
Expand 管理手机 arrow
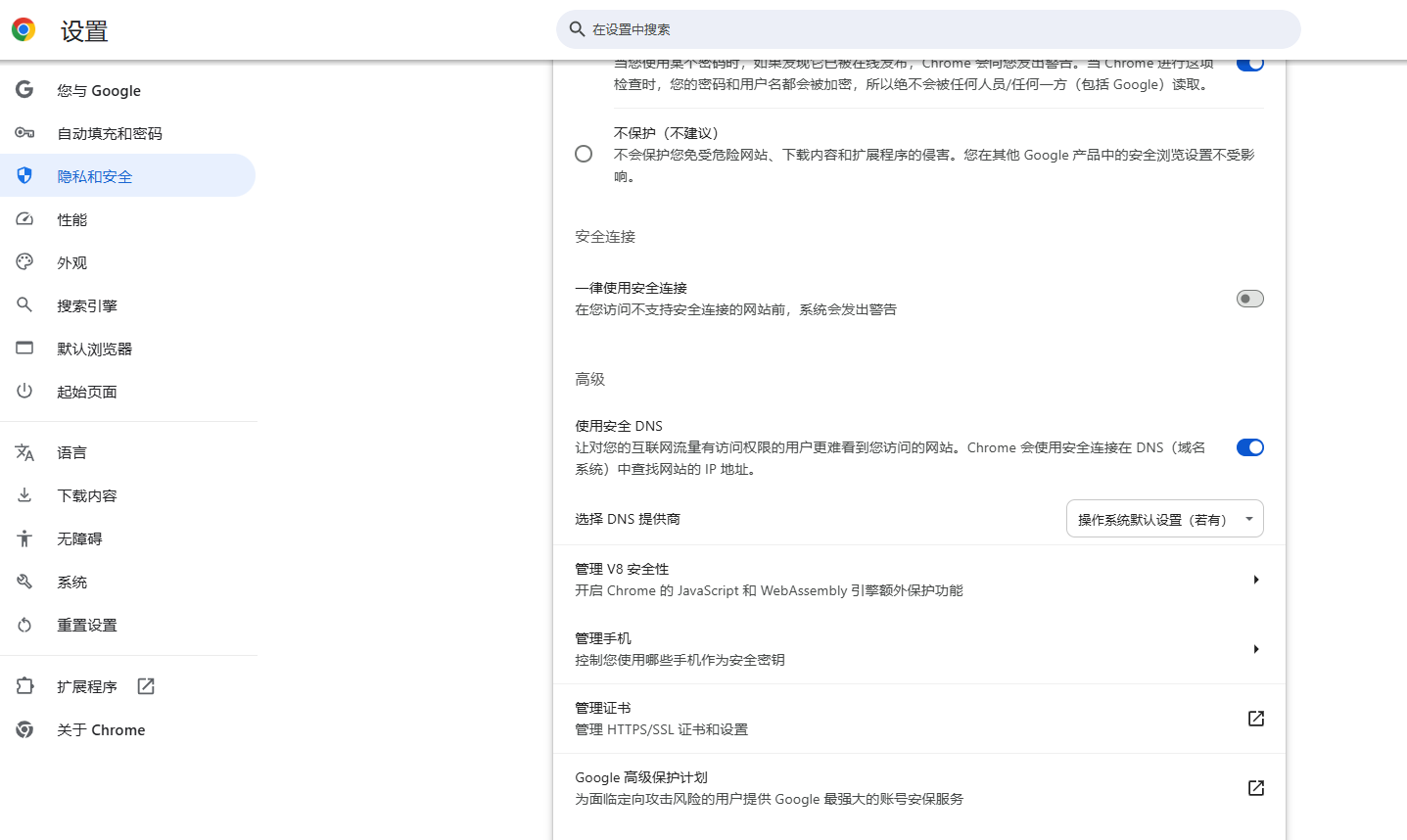(1256, 649)
